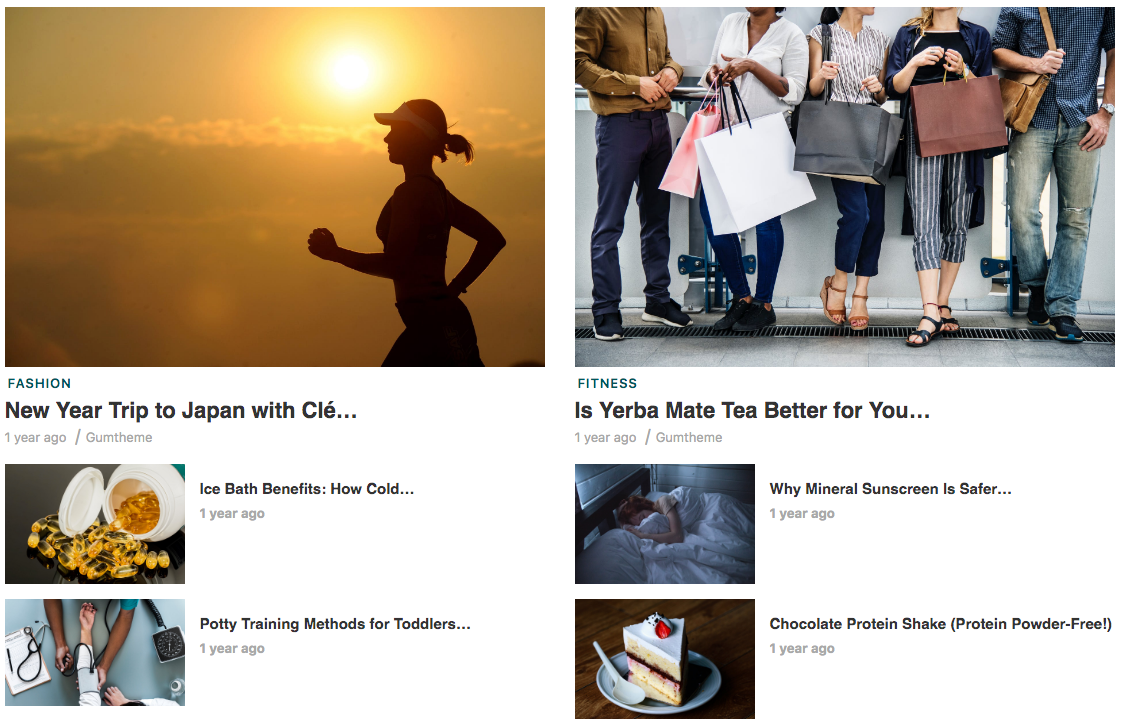Viewport: 1125px width, 726px height.
Task: Click '1 year ago' under Ice Bath Benefits
Action: click(x=232, y=513)
